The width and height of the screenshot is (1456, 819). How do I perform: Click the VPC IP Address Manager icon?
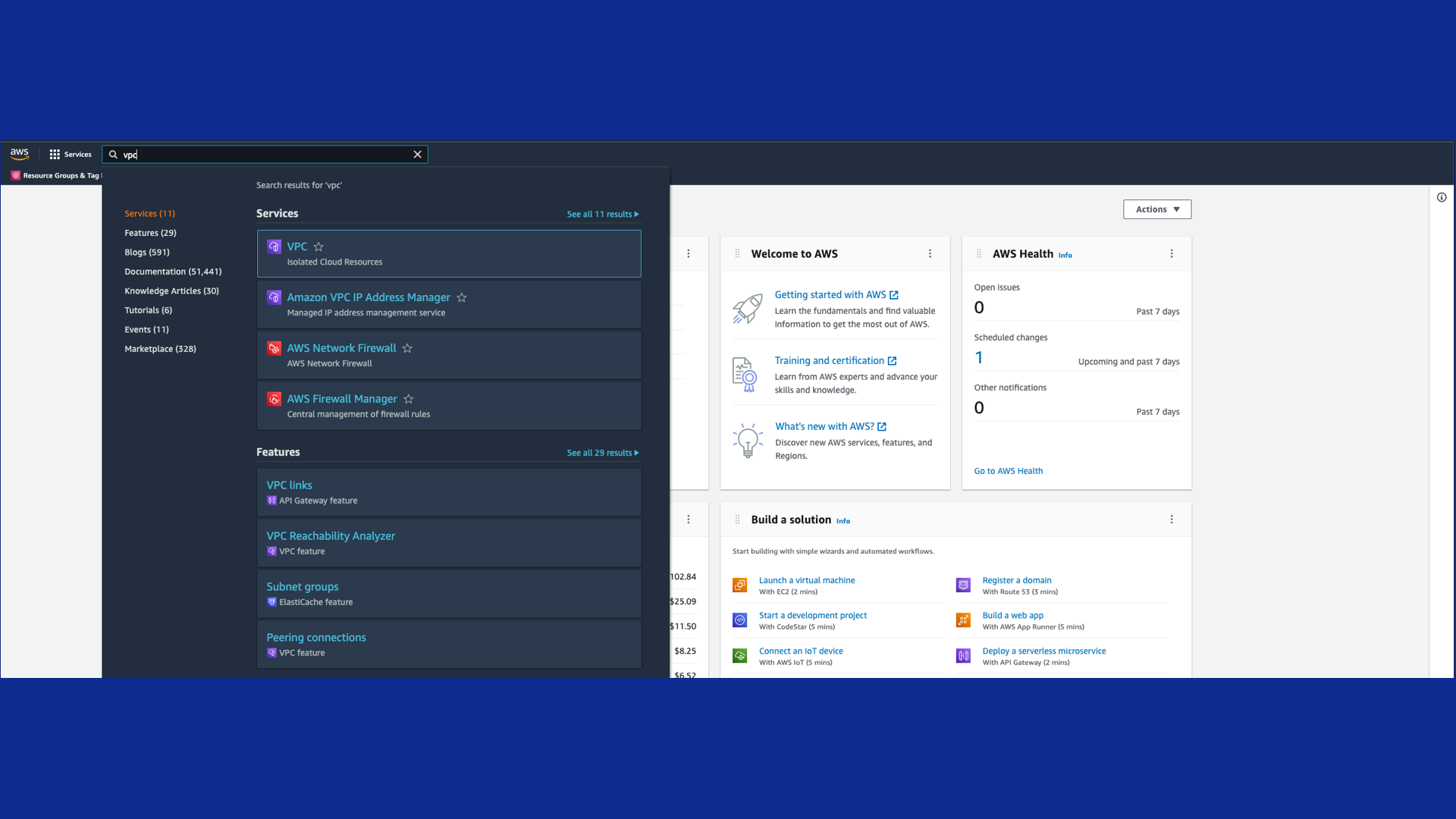click(275, 297)
